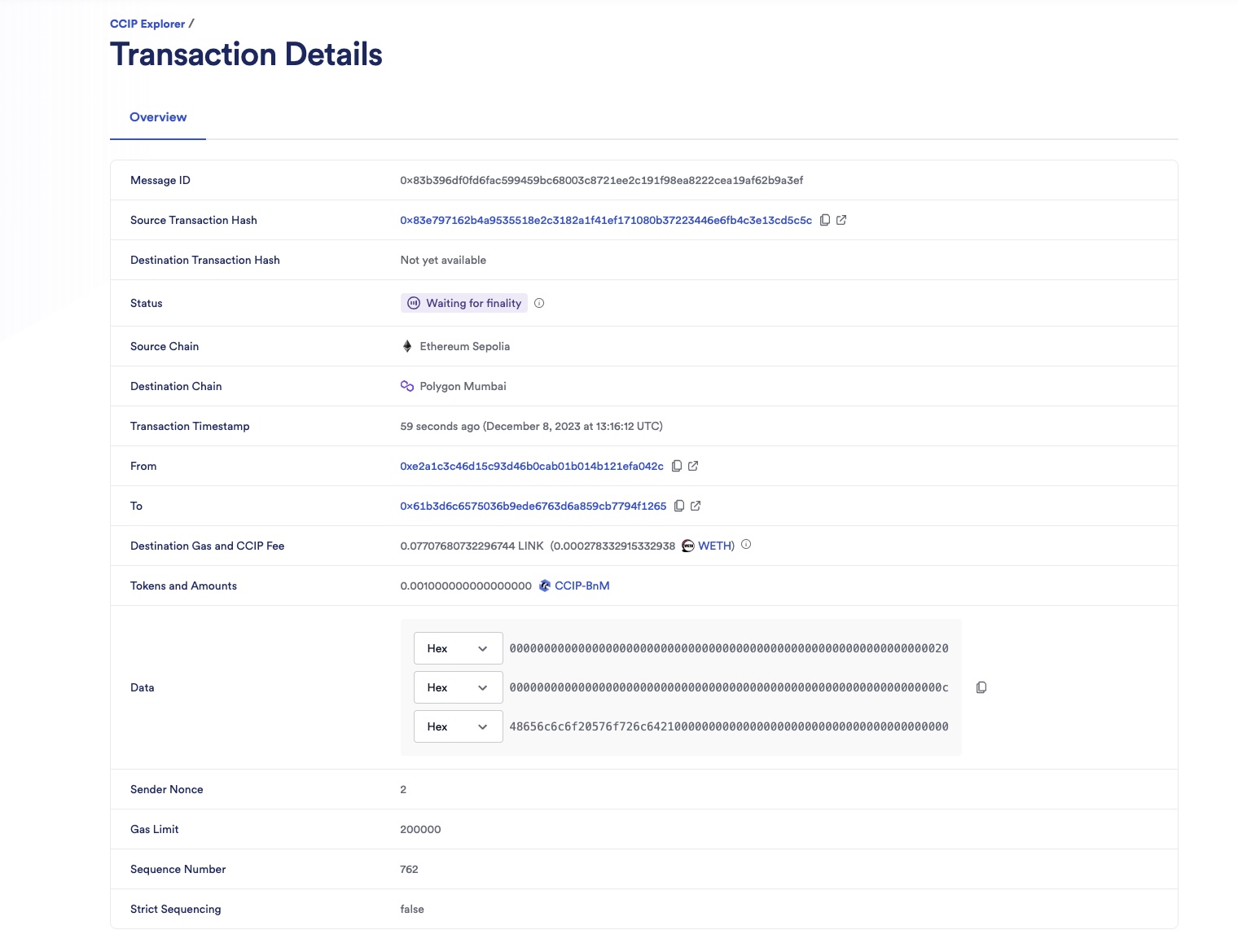The height and width of the screenshot is (952, 1238).
Task: Click the token amount 0.001000000000000000
Action: pos(466,586)
